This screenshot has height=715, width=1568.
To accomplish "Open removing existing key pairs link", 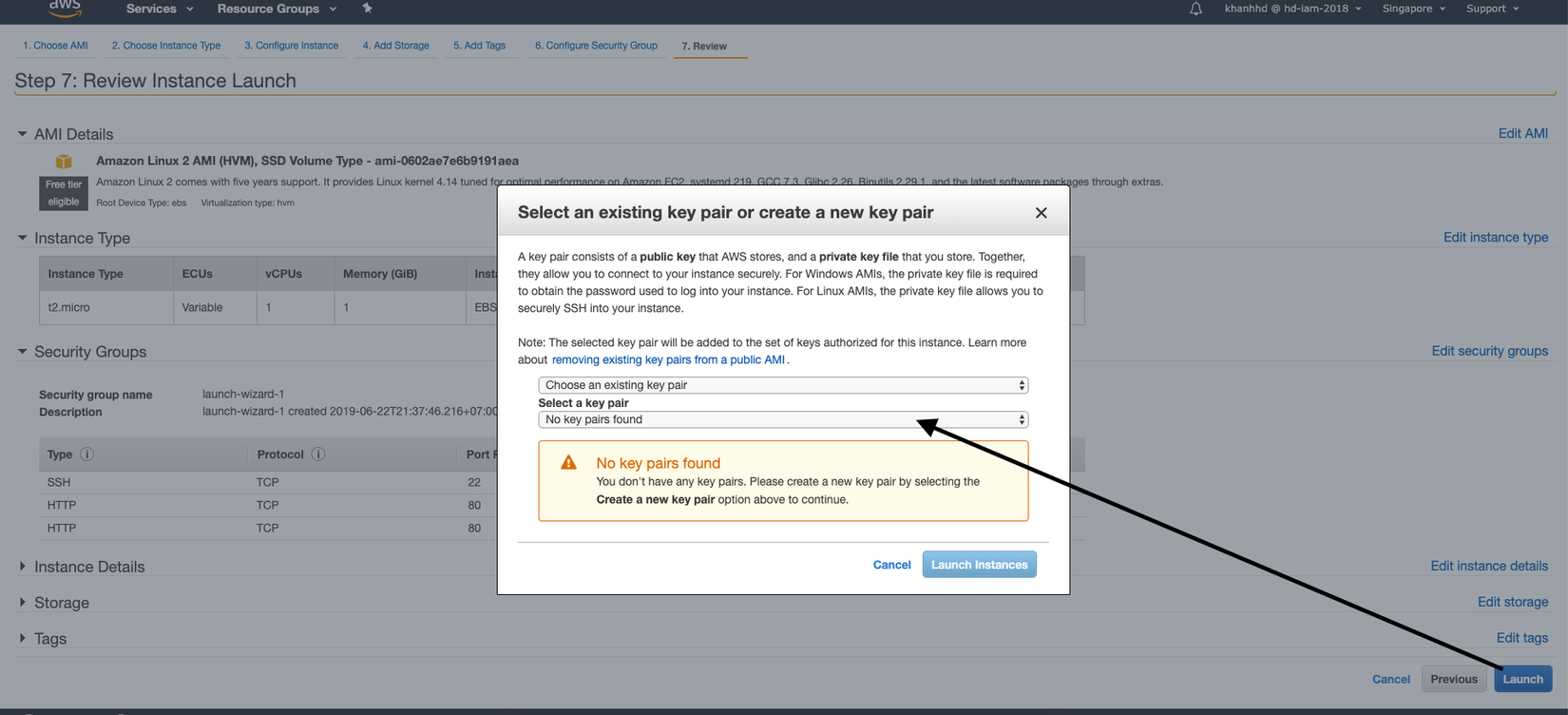I will [668, 359].
